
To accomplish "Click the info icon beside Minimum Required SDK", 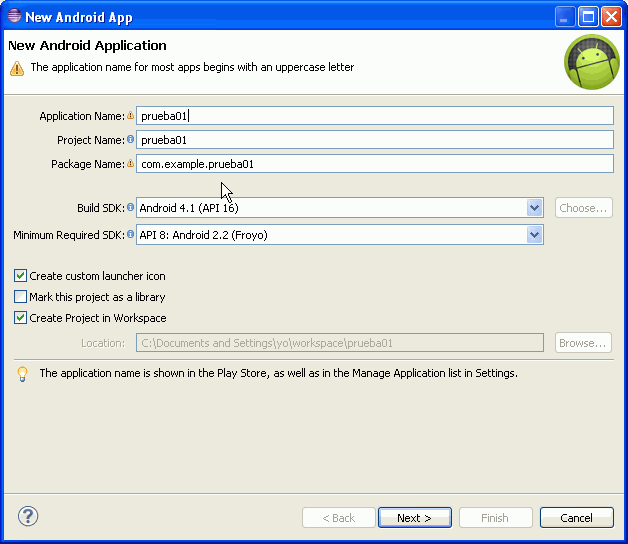I will 131,234.
